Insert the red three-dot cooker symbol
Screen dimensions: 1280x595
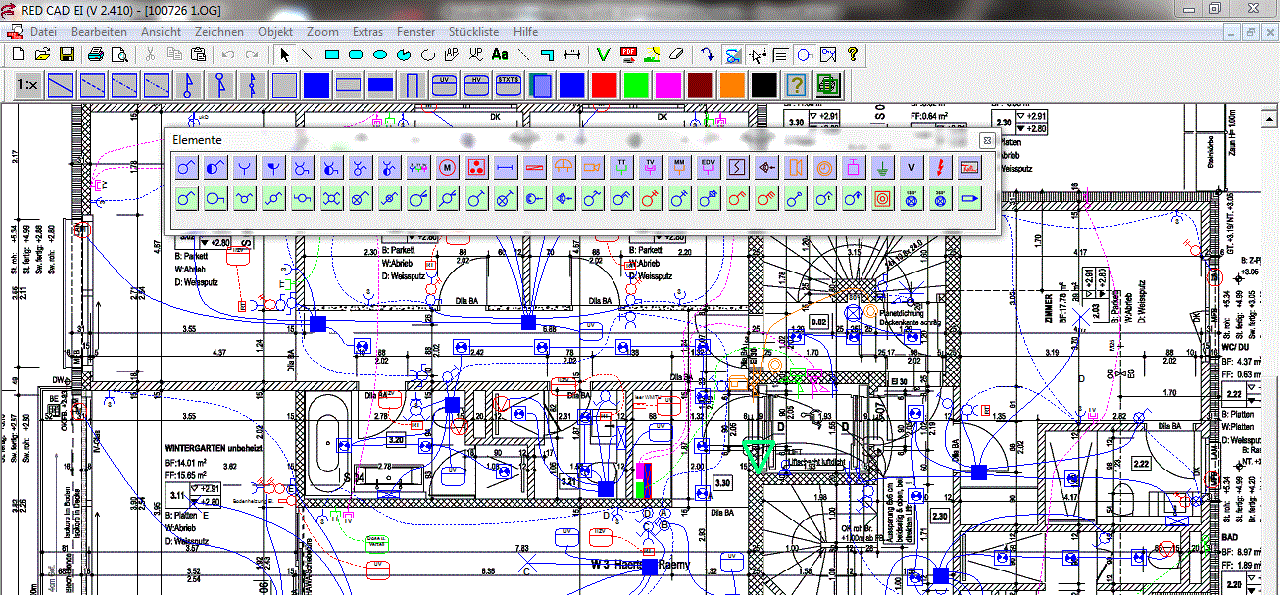(477, 167)
